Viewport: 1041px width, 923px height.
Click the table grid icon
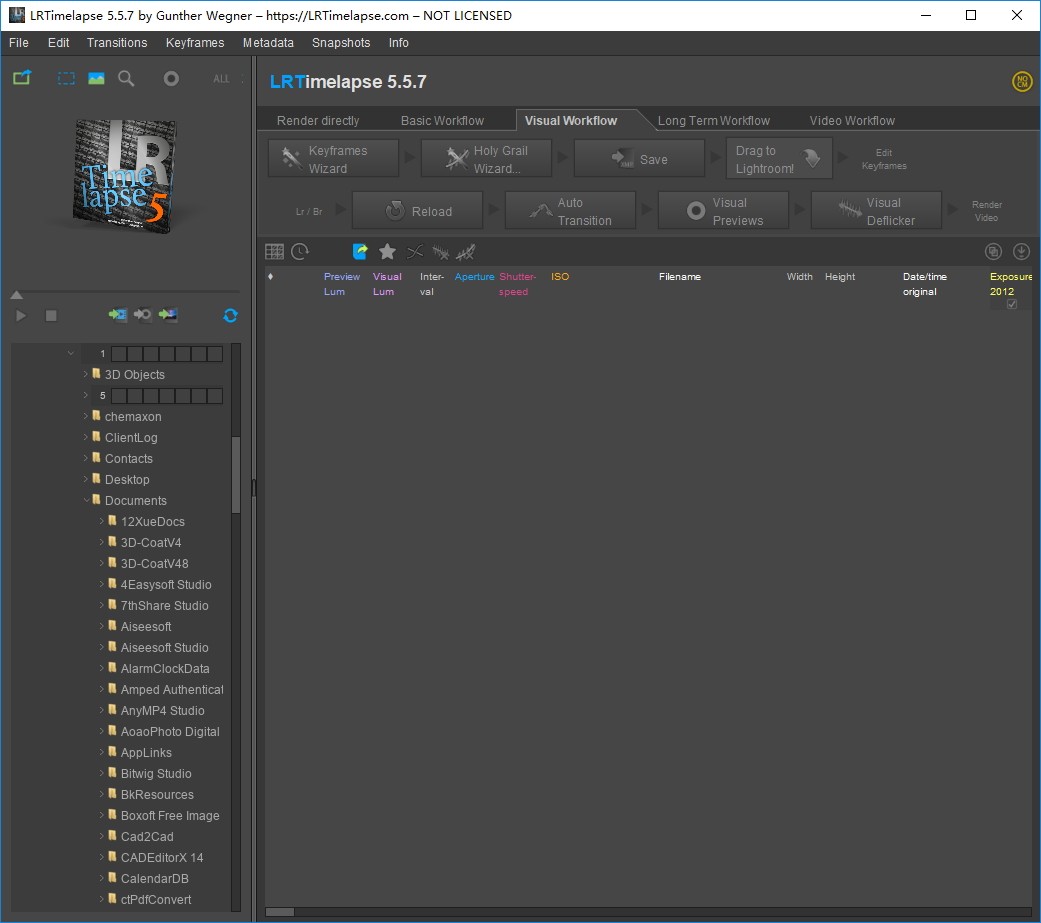pos(274,252)
